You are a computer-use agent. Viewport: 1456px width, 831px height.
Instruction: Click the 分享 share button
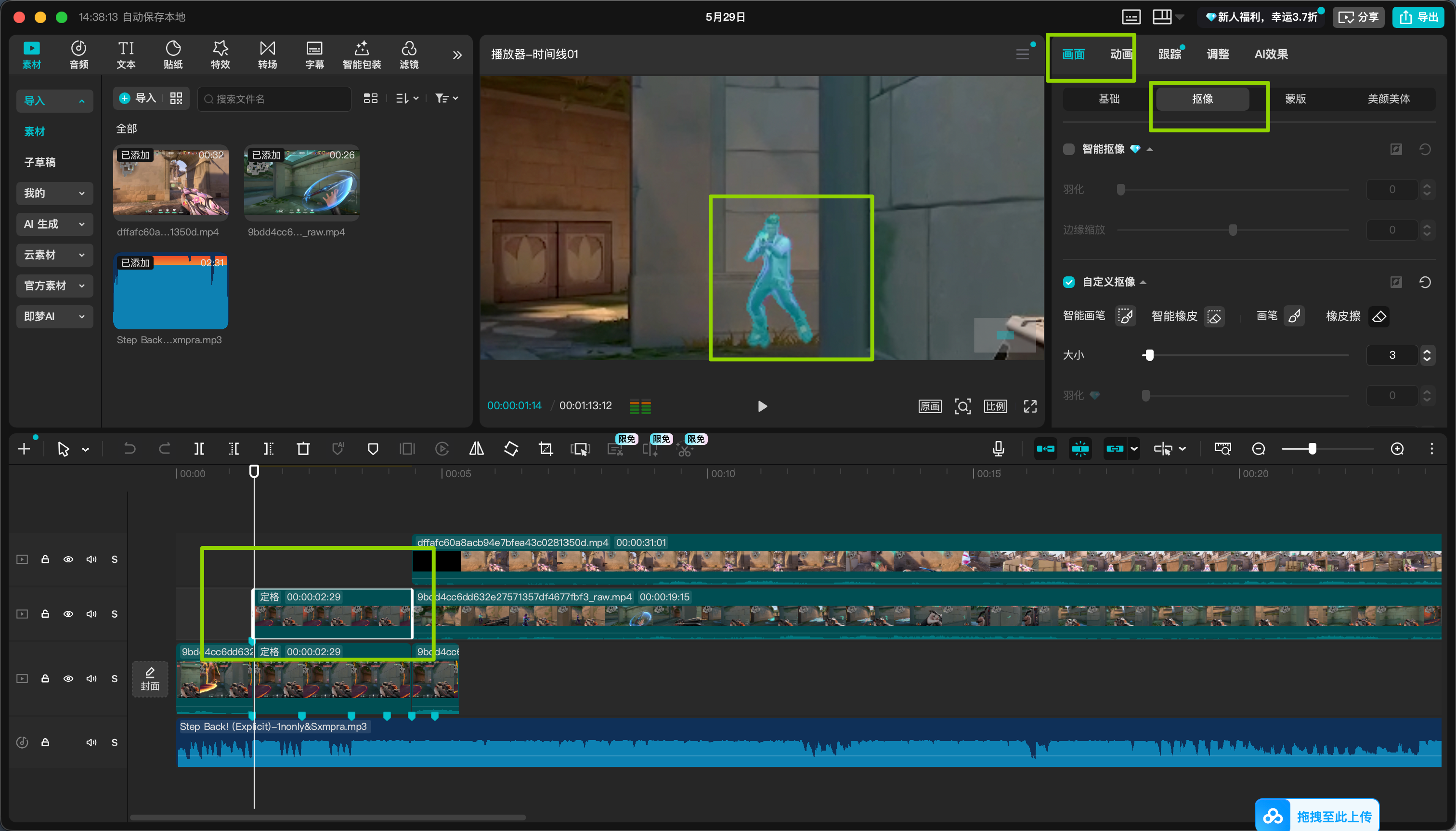[x=1358, y=17]
